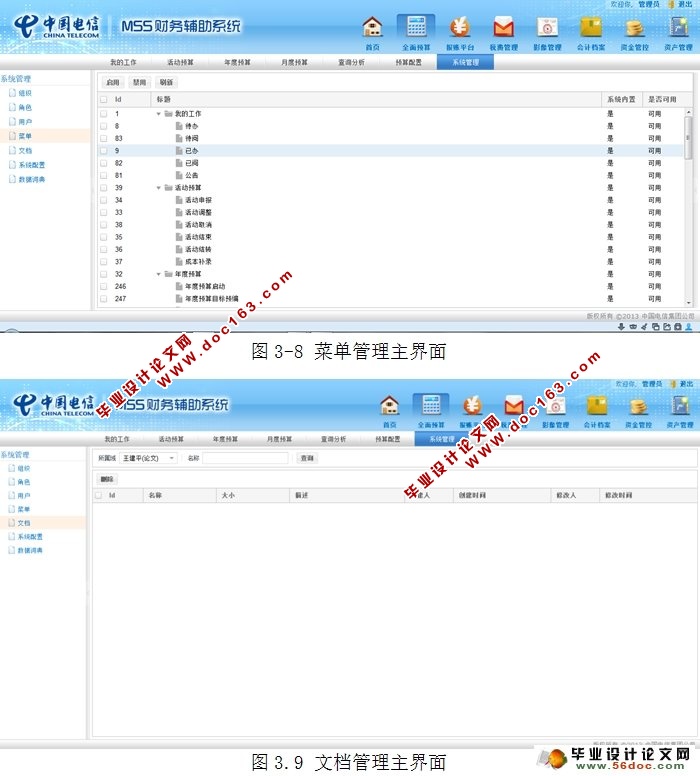The image size is (700, 776).
Task: Switch to 预算配置 tab in document management screen
Action: pyautogui.click(x=388, y=439)
